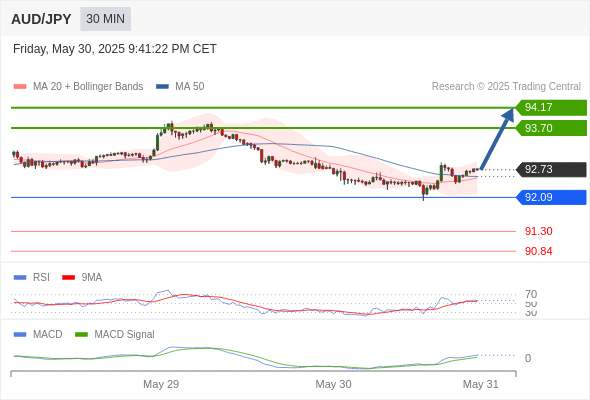Viewport: 590px width, 400px height.
Task: Click the May 31 date marker
Action: point(481,384)
